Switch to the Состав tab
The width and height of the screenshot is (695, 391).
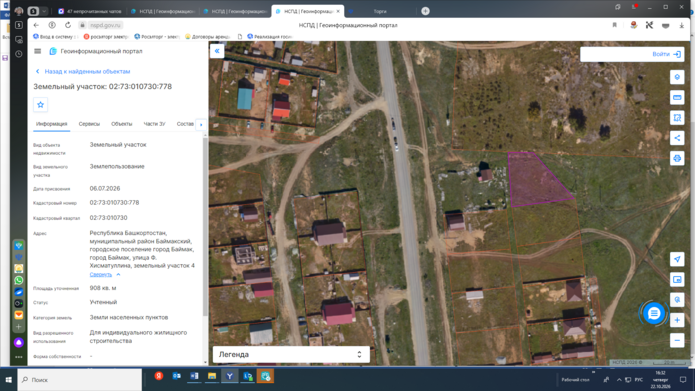coord(185,124)
